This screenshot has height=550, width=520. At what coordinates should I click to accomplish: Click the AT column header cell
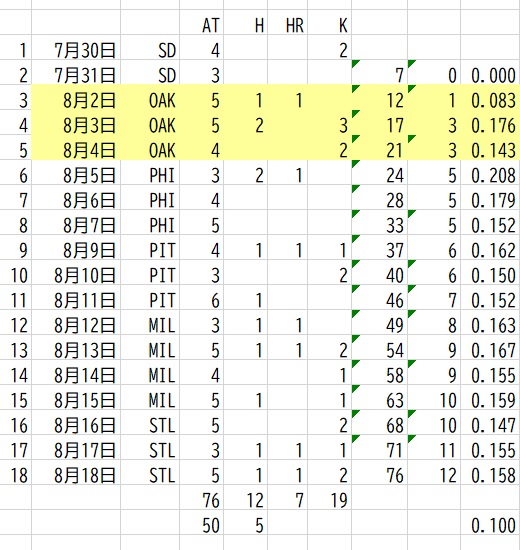pos(202,22)
